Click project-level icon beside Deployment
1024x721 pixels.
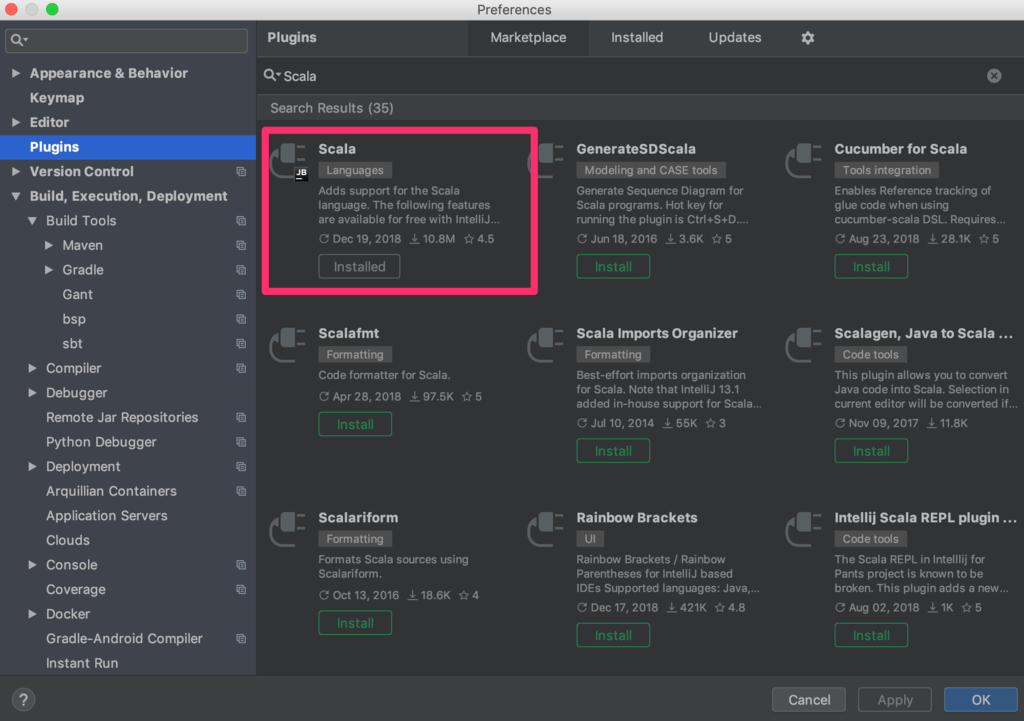point(241,467)
